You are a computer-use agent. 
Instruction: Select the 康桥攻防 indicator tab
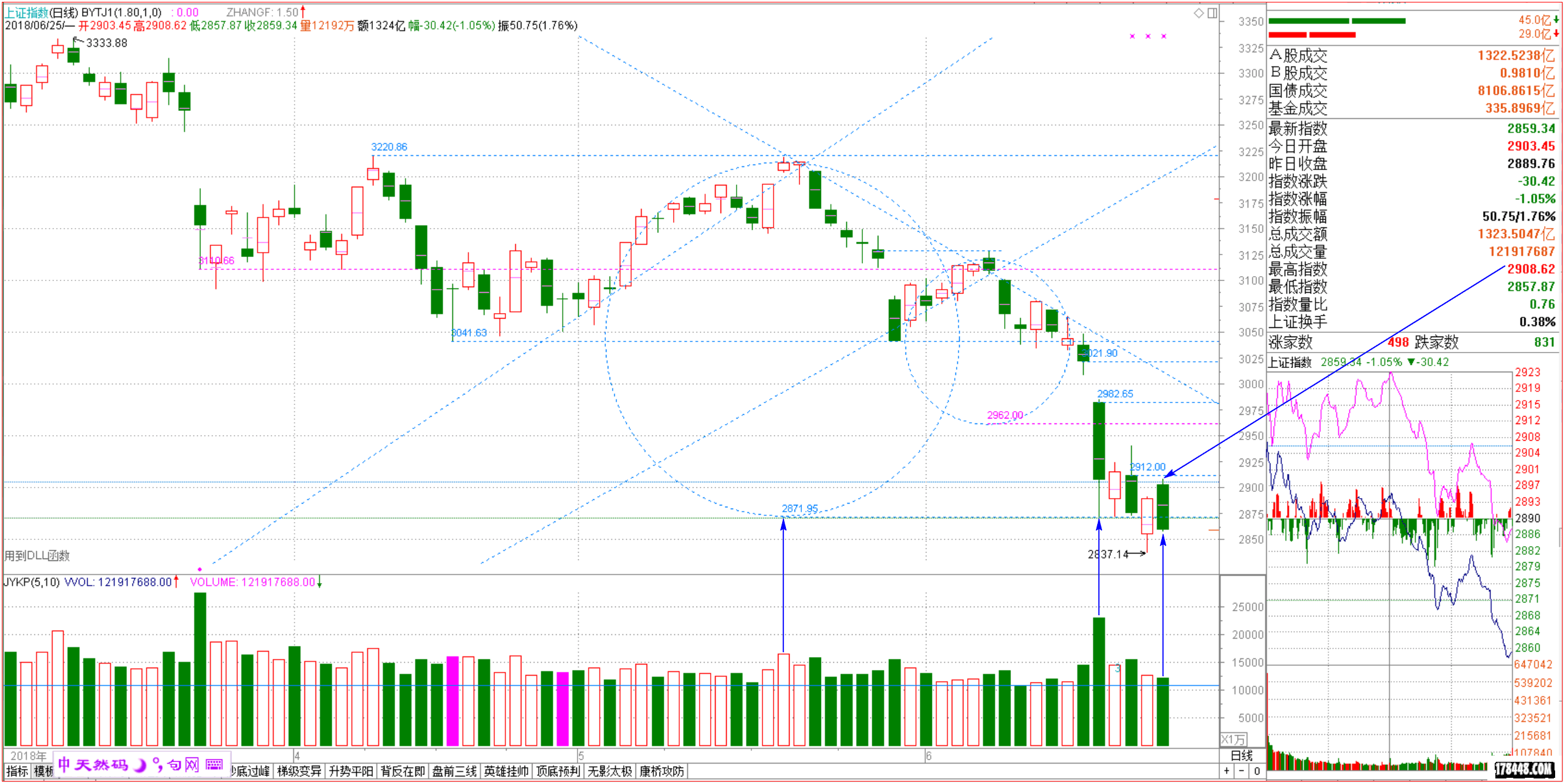[661, 771]
